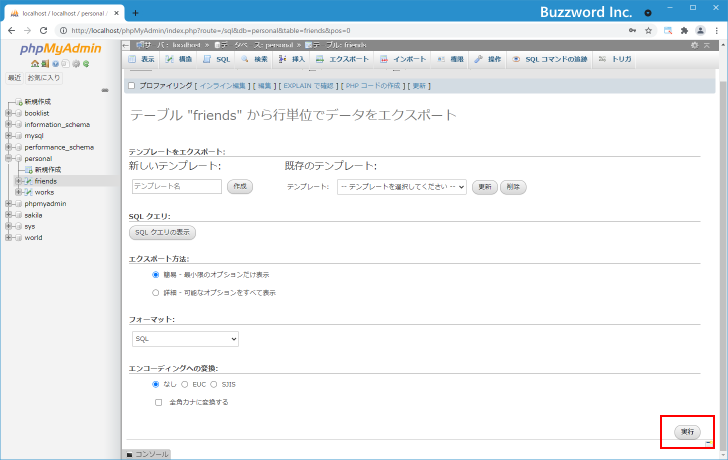Open the エクスポート tab
Image resolution: width=728 pixels, height=460 pixels.
click(x=342, y=59)
